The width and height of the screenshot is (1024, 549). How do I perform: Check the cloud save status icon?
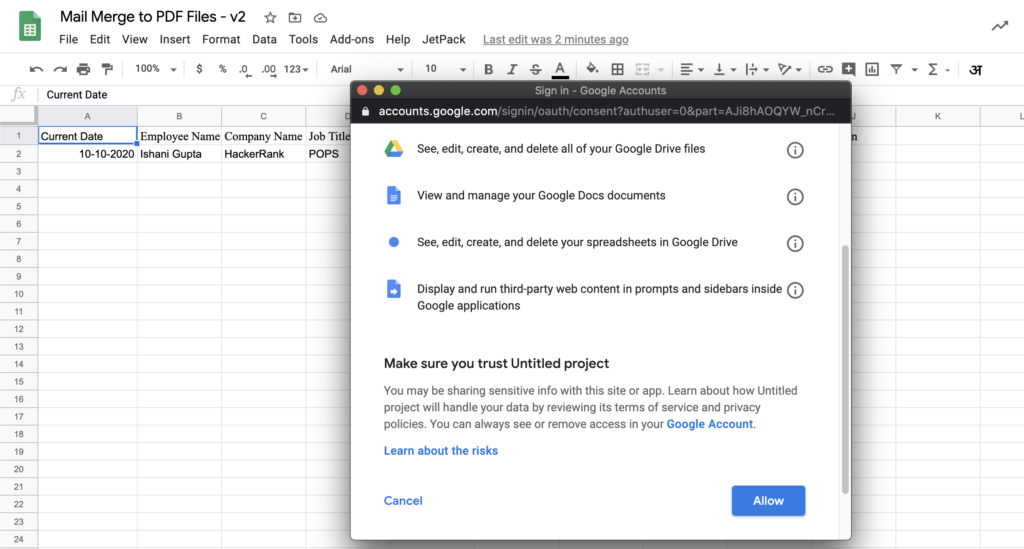pyautogui.click(x=320, y=18)
